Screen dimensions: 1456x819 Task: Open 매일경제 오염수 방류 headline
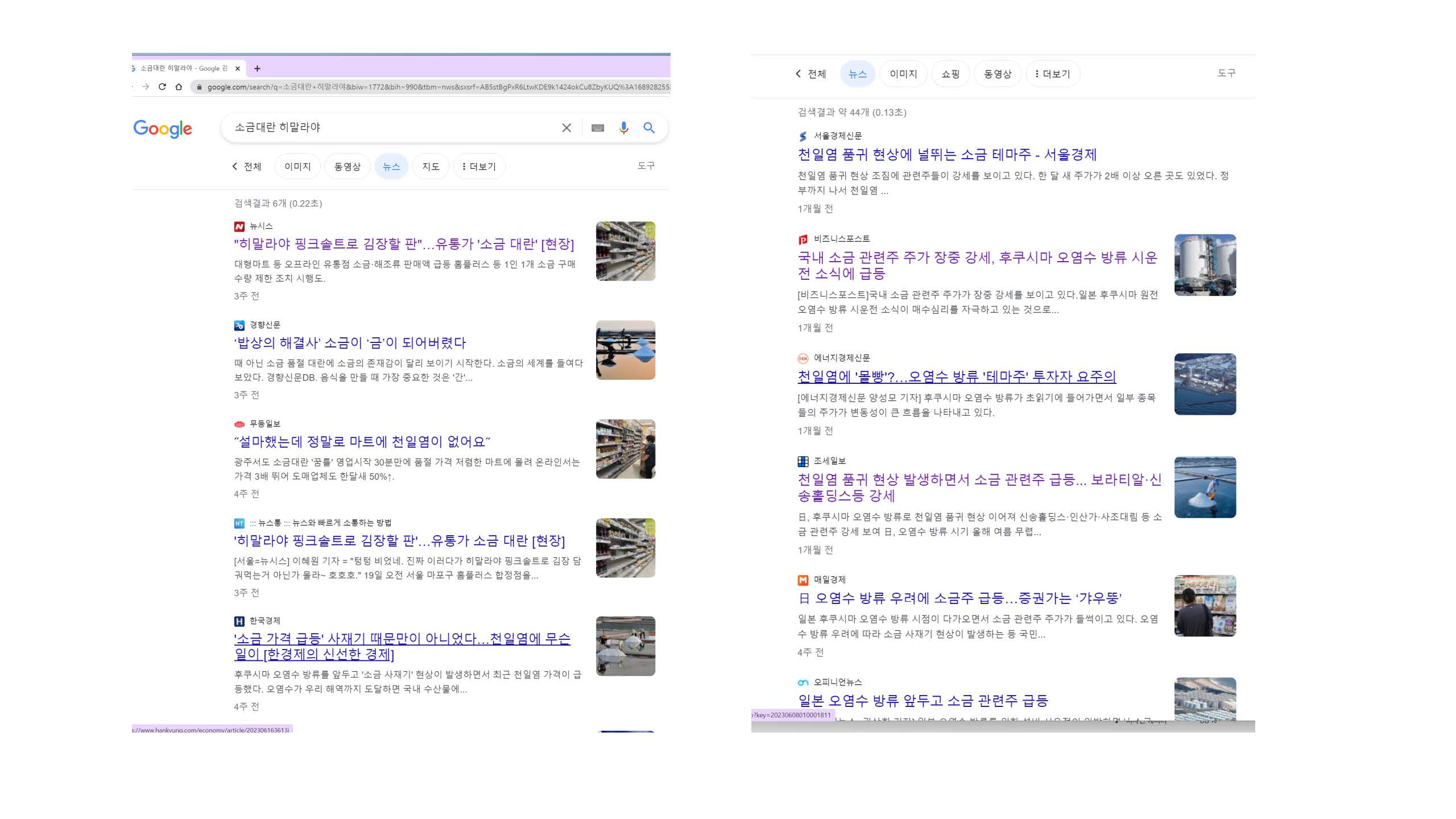tap(959, 598)
